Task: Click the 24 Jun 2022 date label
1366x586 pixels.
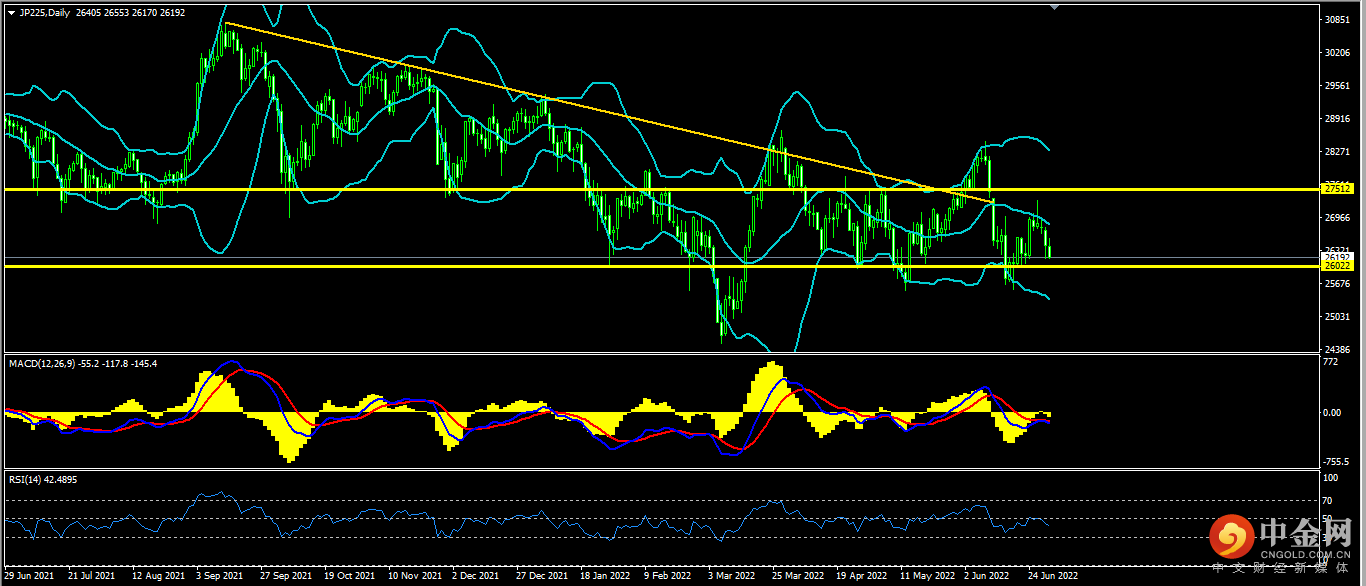Action: click(x=1053, y=576)
